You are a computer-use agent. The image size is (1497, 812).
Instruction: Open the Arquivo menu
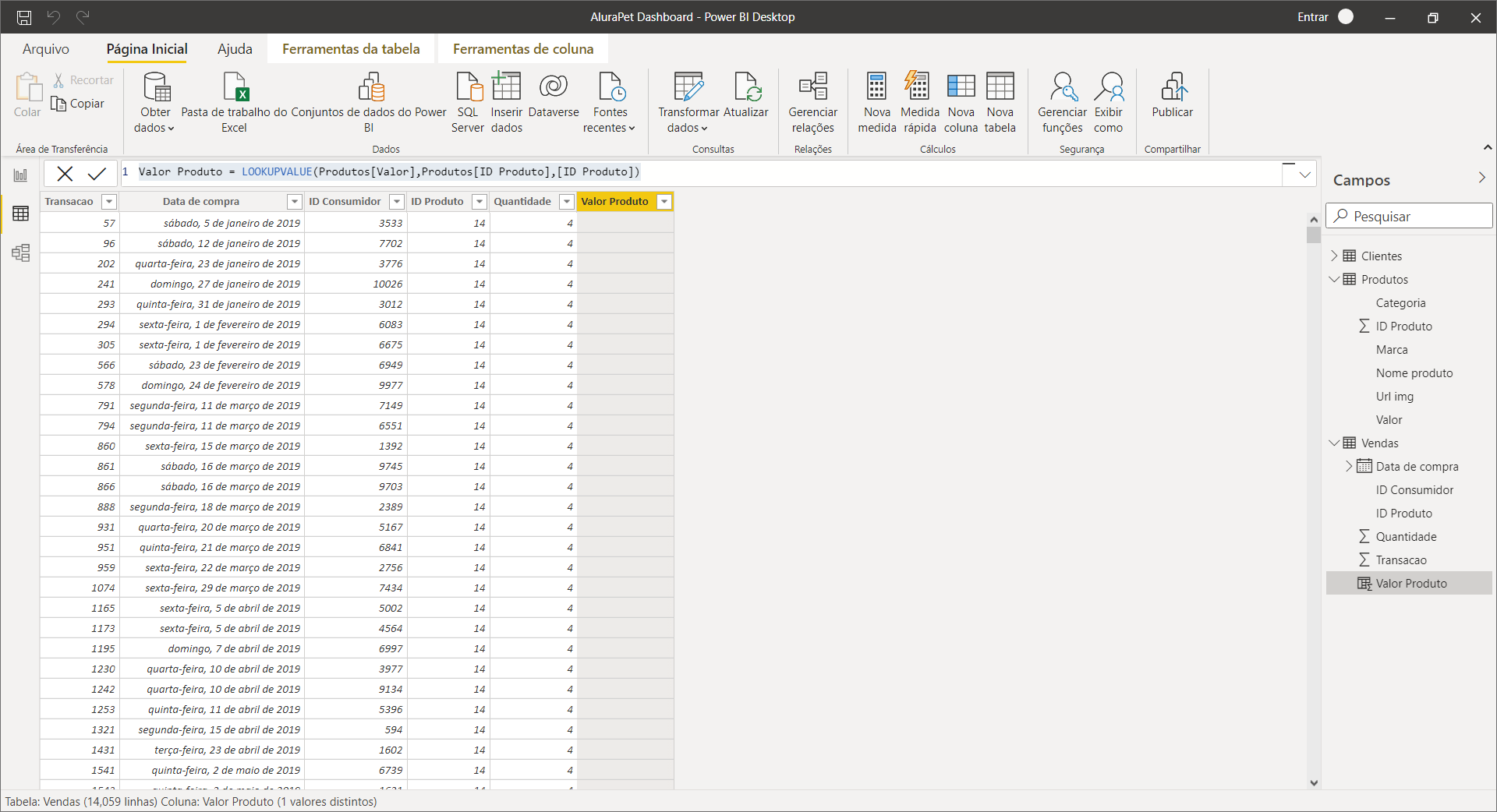tap(46, 49)
